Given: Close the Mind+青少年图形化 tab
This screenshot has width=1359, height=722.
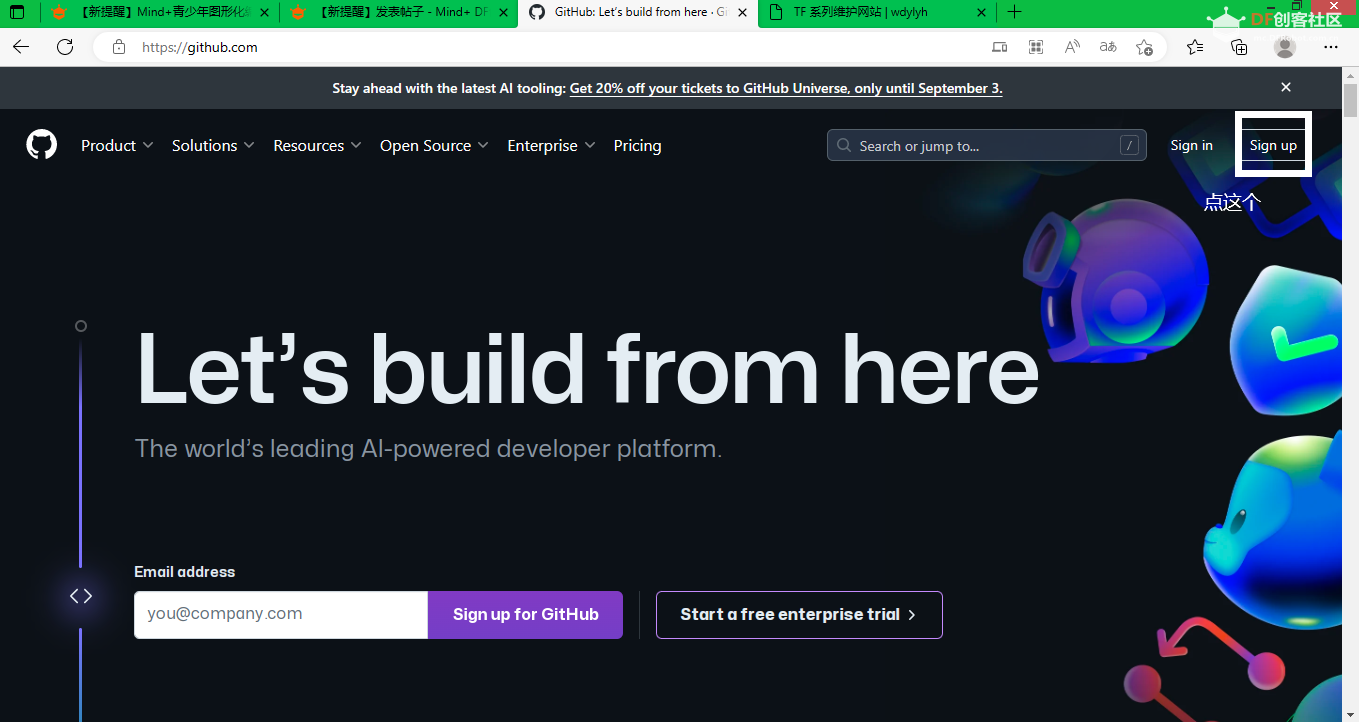Looking at the screenshot, I should (263, 13).
